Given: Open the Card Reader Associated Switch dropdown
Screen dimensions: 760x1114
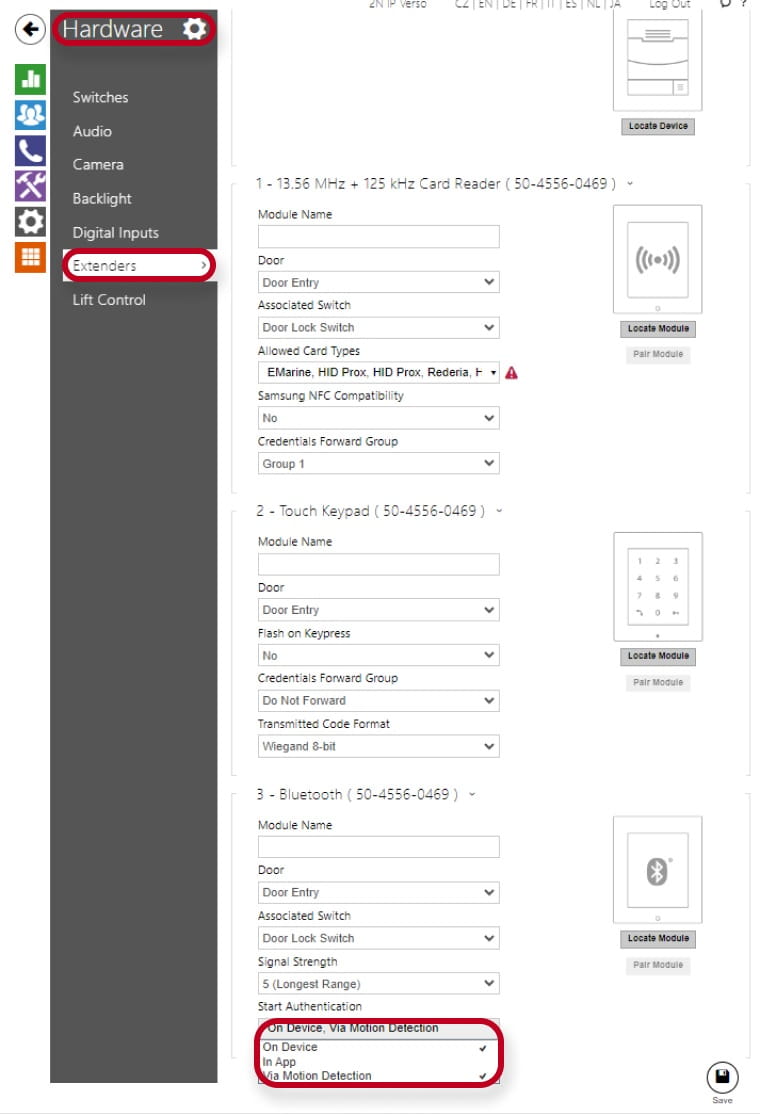Looking at the screenshot, I should pos(379,328).
